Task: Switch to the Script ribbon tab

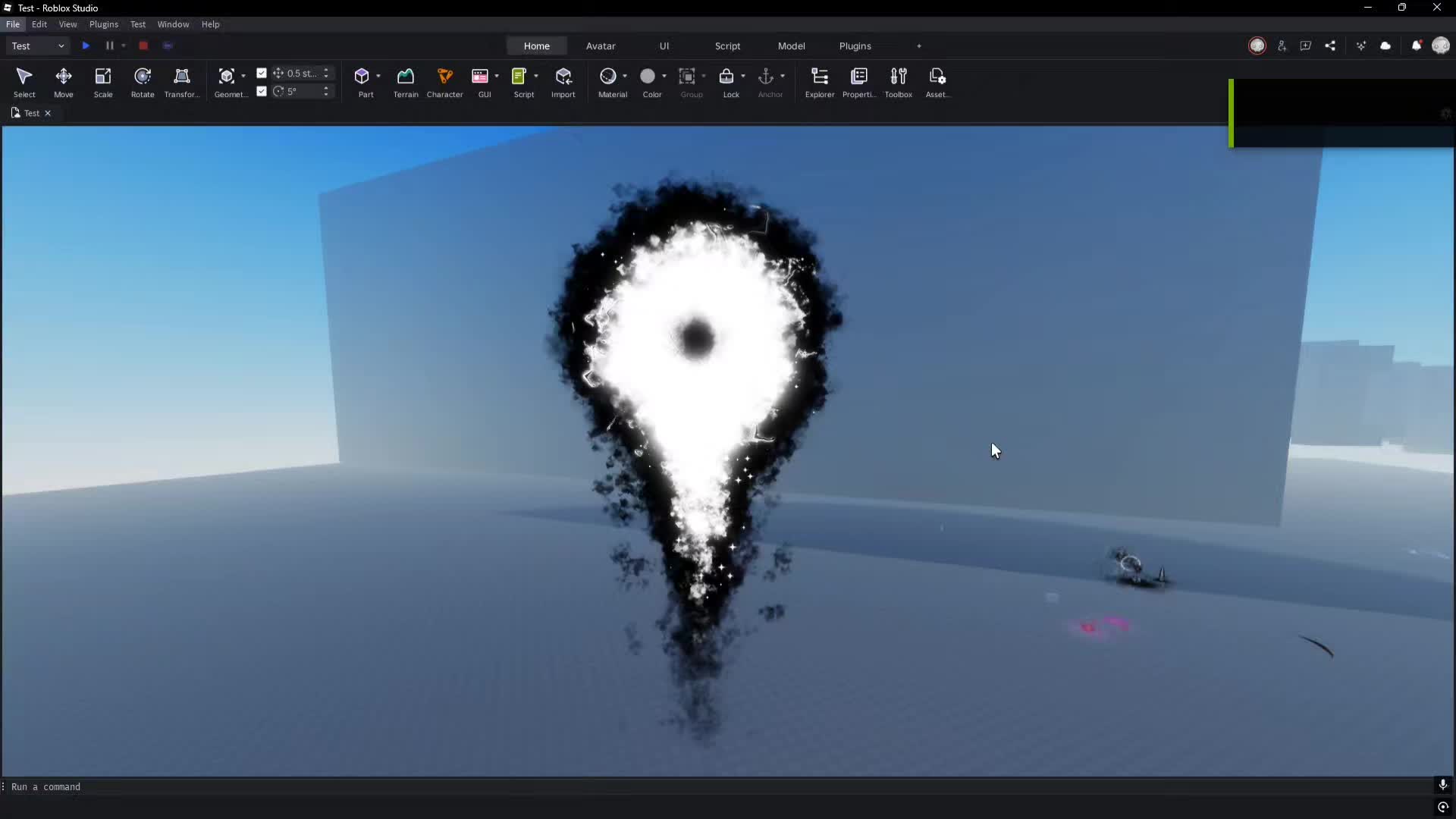Action: point(728,46)
